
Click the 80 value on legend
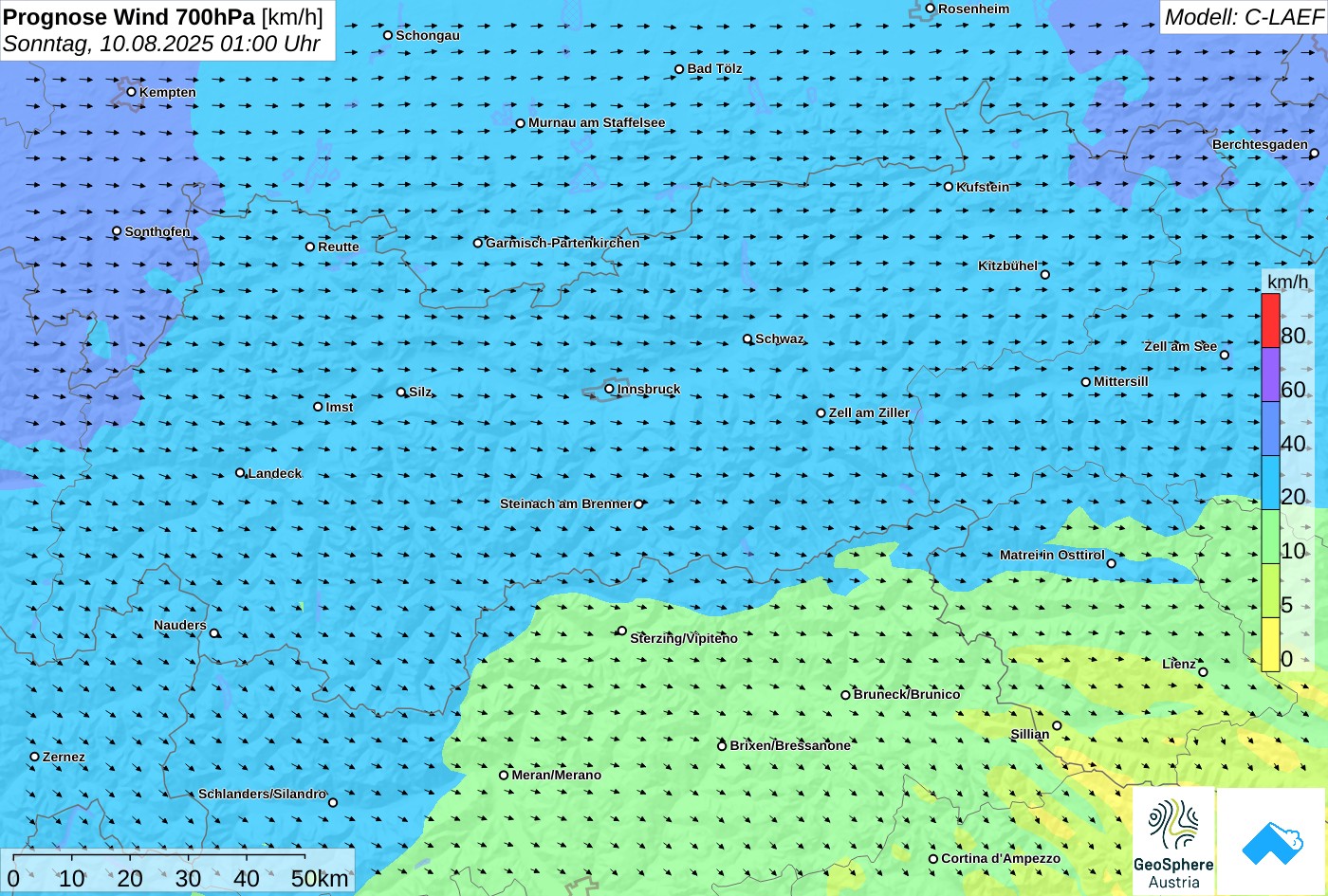[x=1293, y=335]
